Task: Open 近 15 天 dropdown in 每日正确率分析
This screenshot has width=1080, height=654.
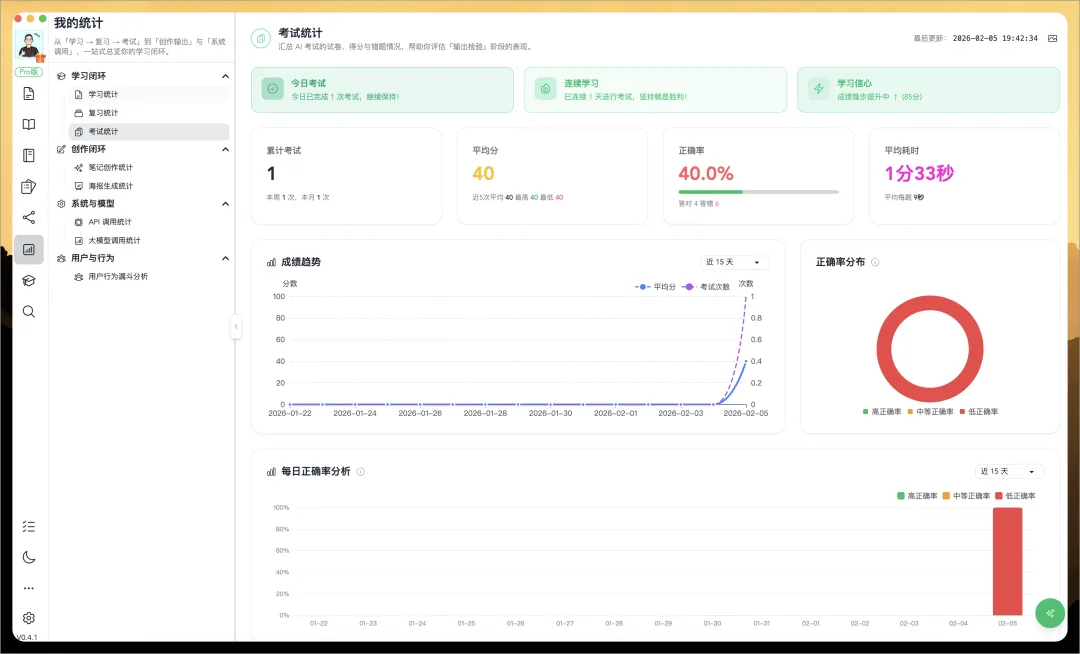Action: coord(1009,471)
